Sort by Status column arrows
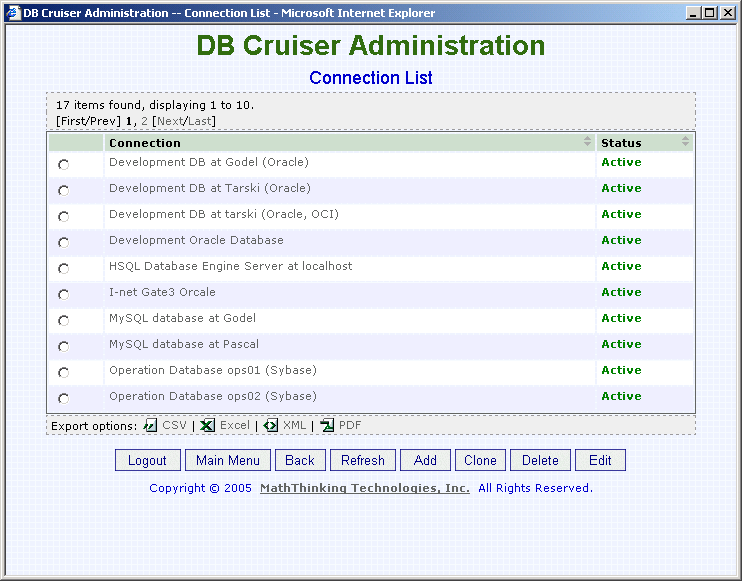 tap(685, 141)
